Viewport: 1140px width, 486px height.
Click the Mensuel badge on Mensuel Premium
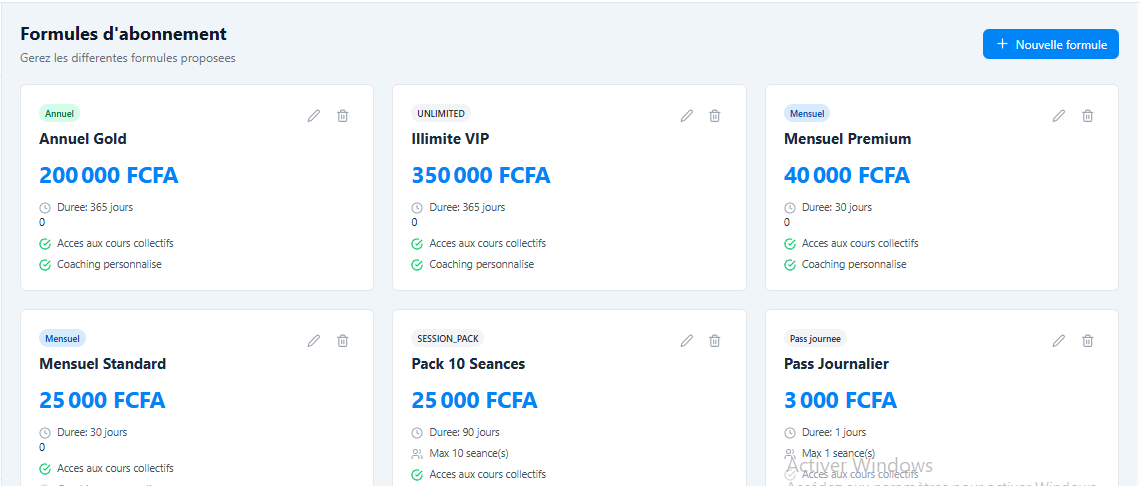click(807, 113)
